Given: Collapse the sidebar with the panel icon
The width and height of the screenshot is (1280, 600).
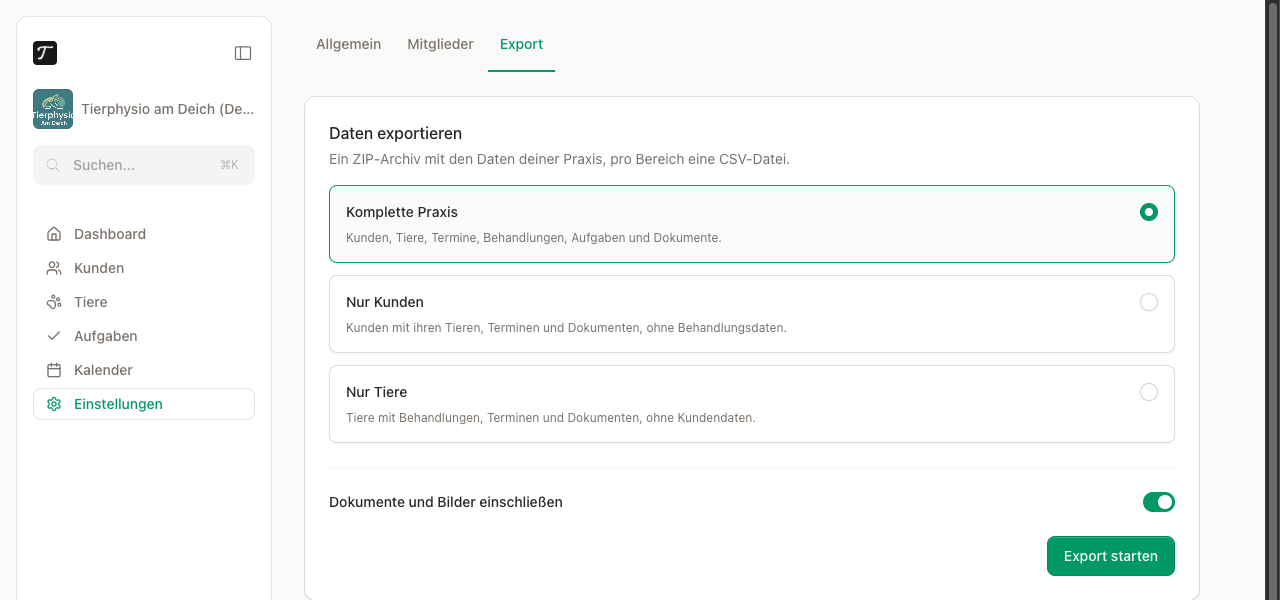Looking at the screenshot, I should coord(243,53).
